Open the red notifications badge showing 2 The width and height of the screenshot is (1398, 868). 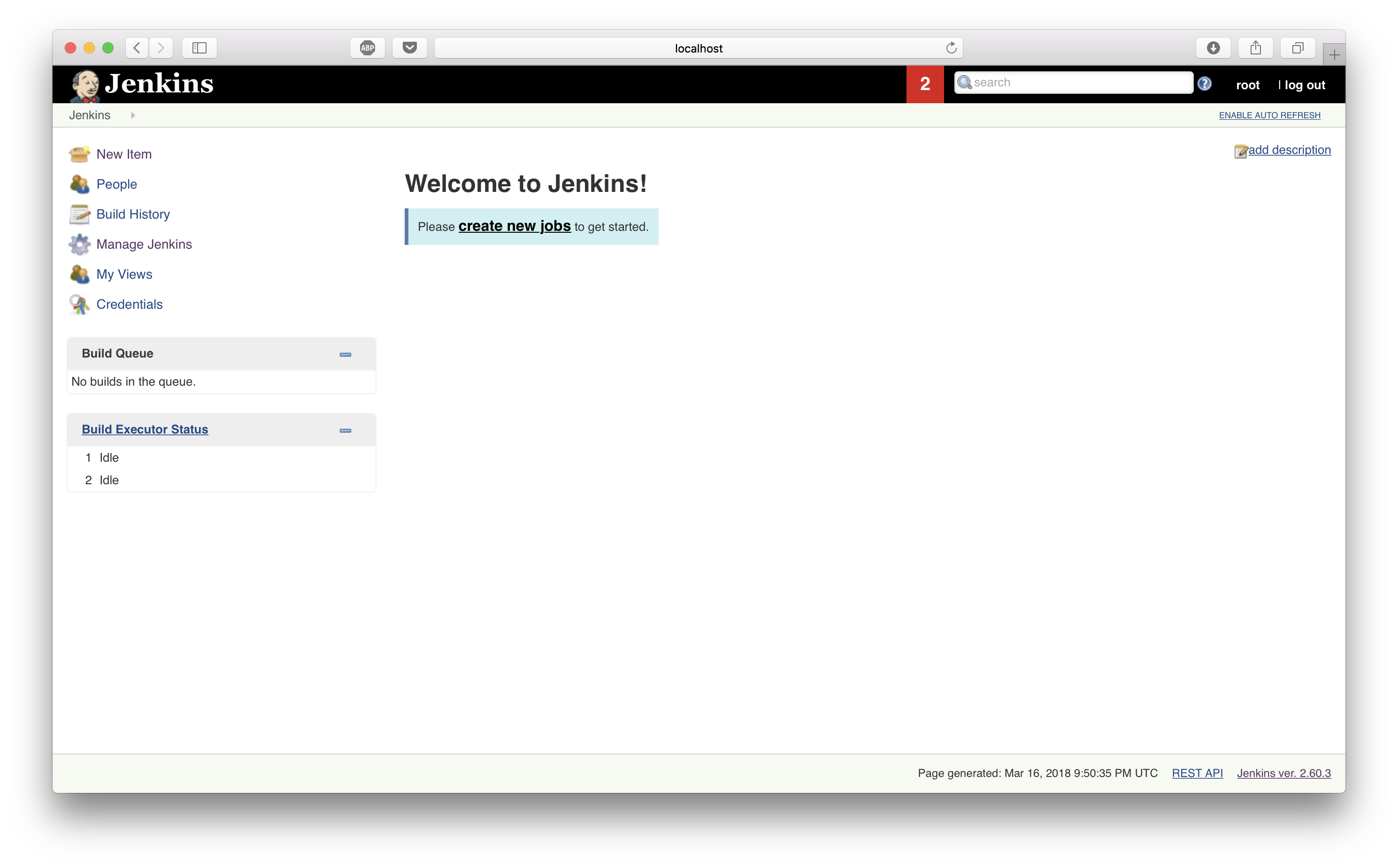point(925,84)
